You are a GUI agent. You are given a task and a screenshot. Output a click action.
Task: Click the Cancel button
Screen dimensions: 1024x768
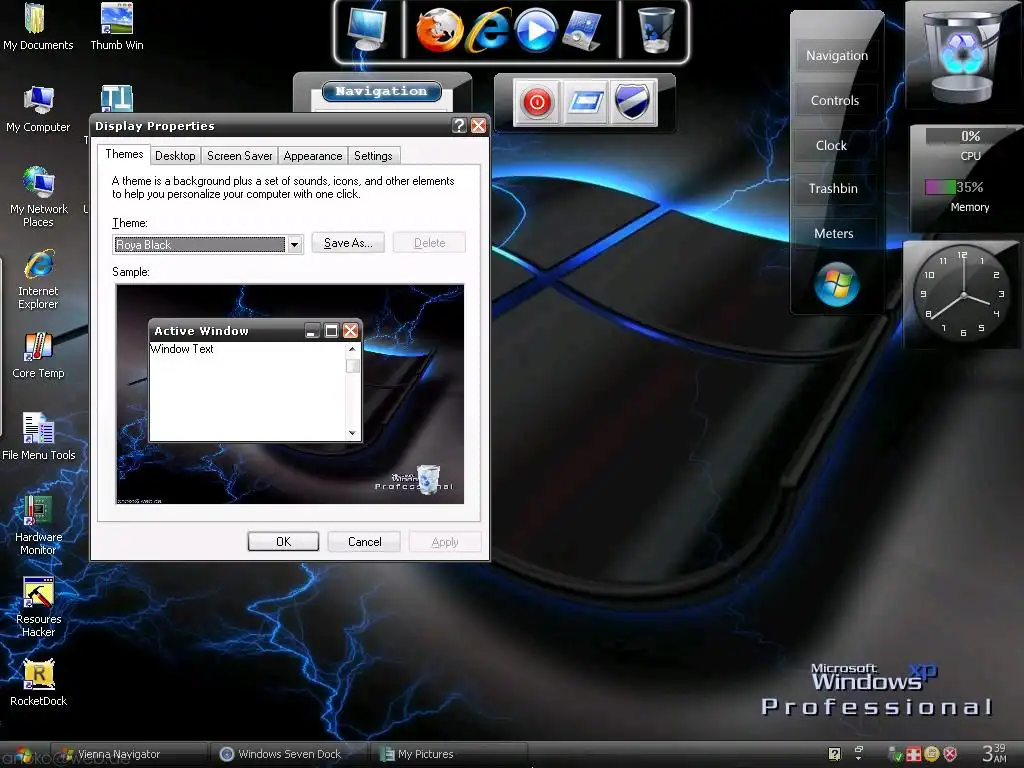pos(364,541)
